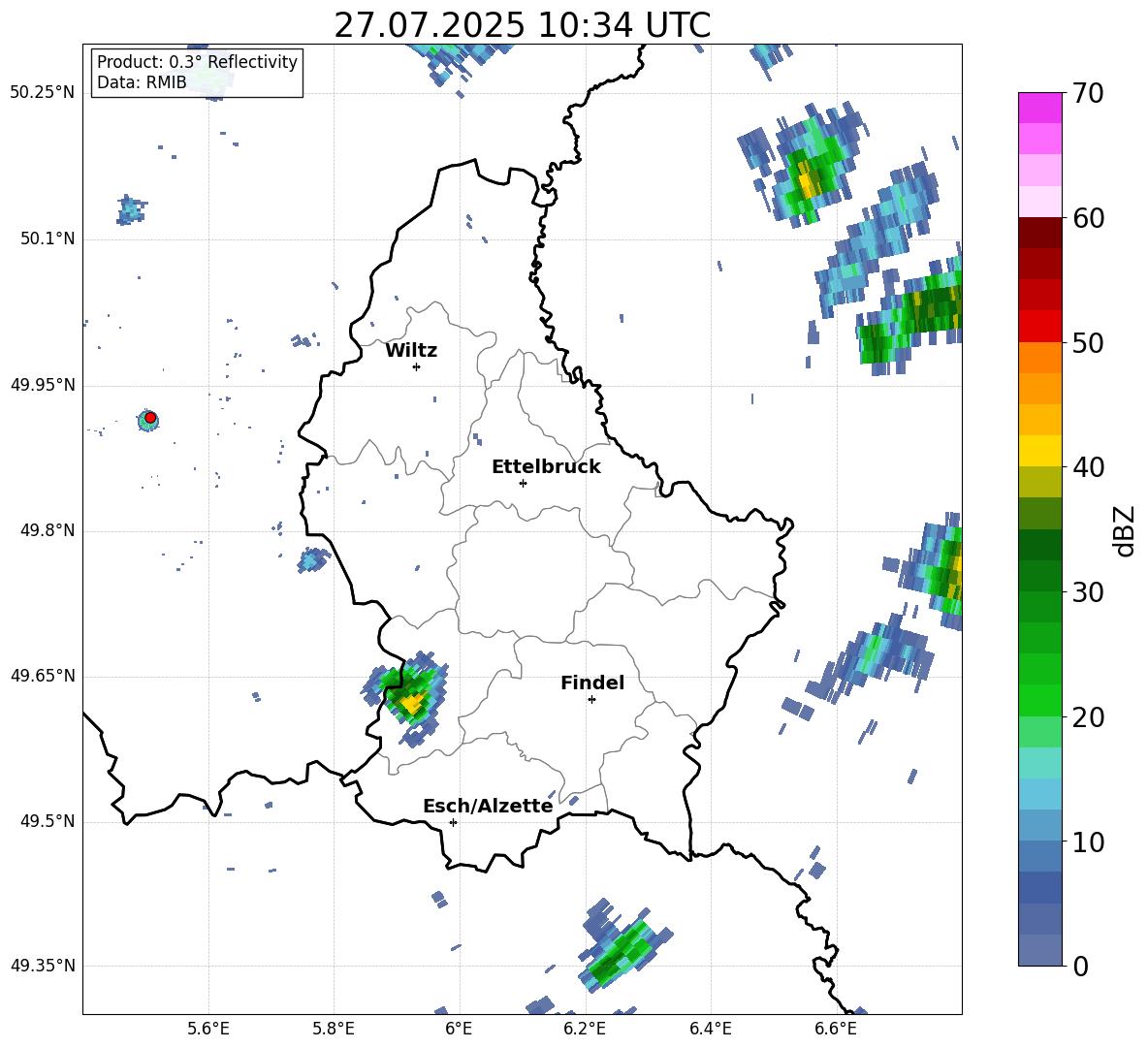Click the 50 tick on the colorbar
Viewport: 1148px width, 1048px height.
1087,342
